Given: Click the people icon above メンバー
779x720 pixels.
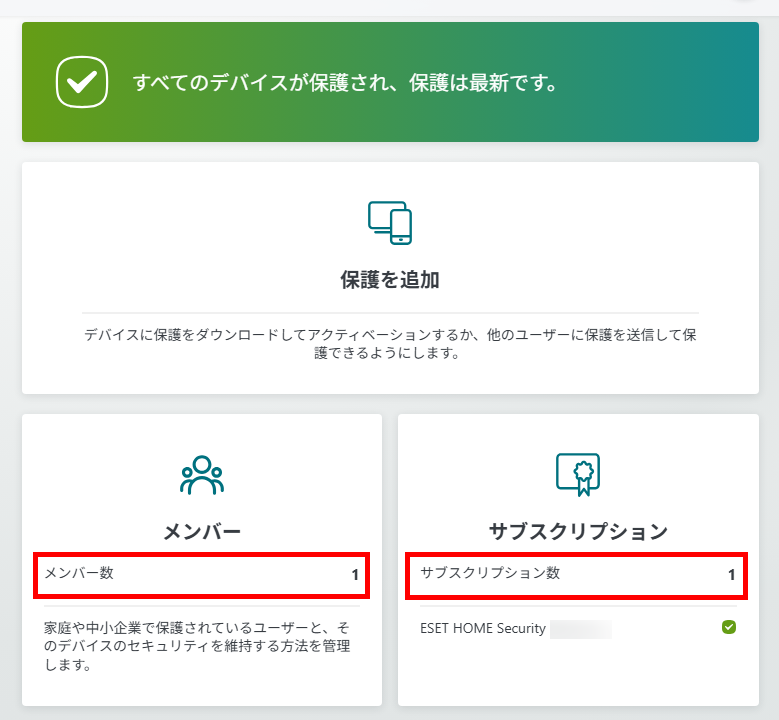Looking at the screenshot, I should tap(202, 475).
